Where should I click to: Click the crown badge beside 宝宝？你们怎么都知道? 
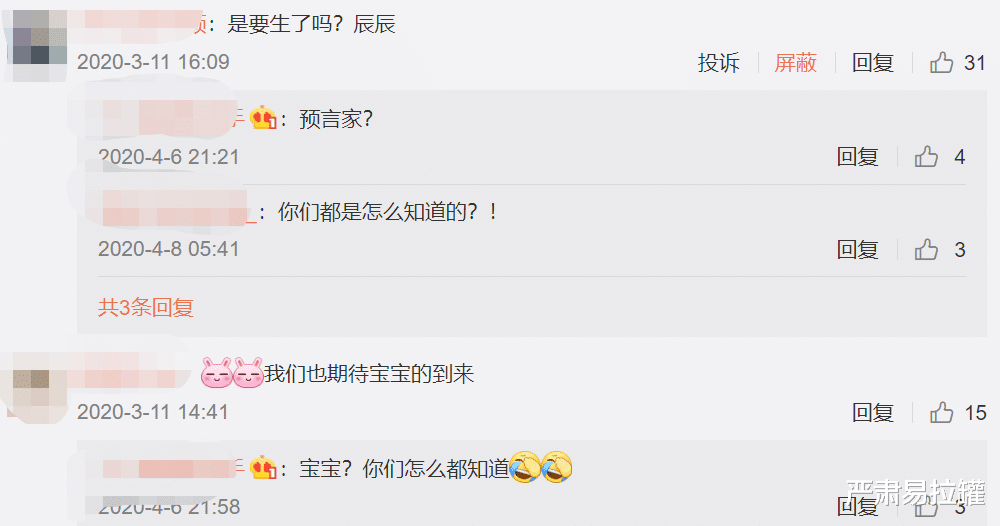263,469
